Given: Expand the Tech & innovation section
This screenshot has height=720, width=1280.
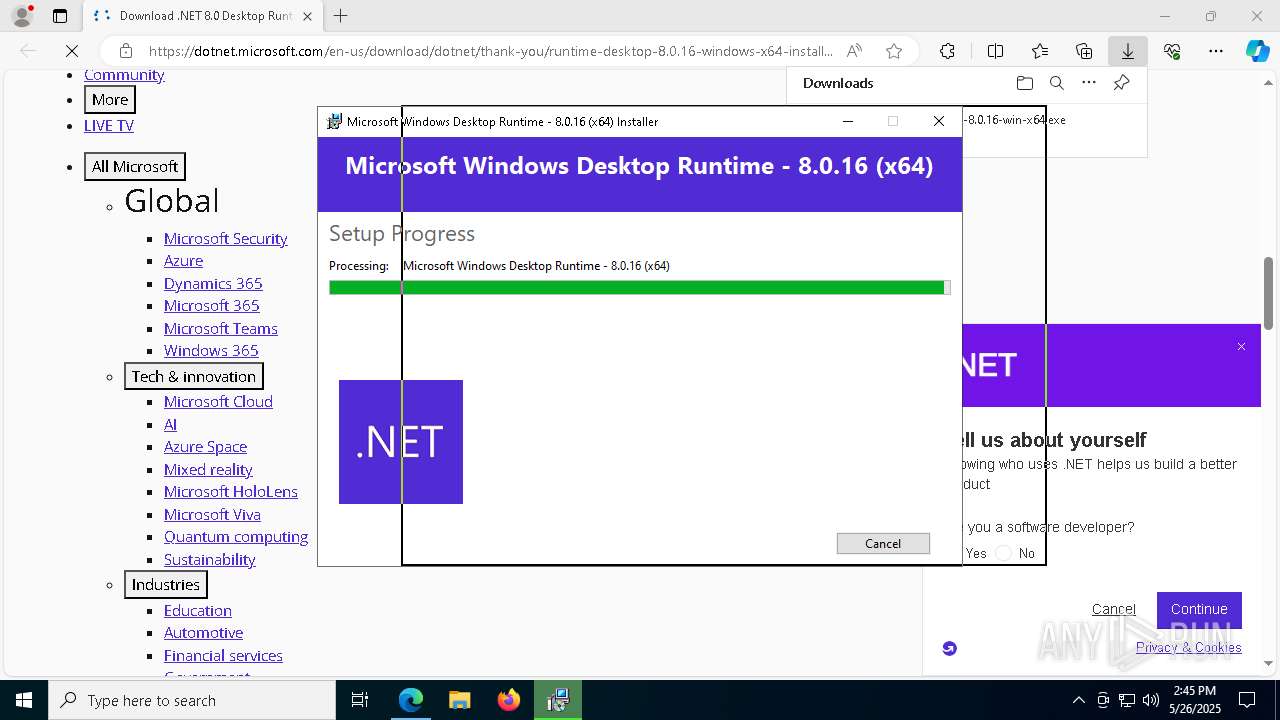Looking at the screenshot, I should (194, 376).
